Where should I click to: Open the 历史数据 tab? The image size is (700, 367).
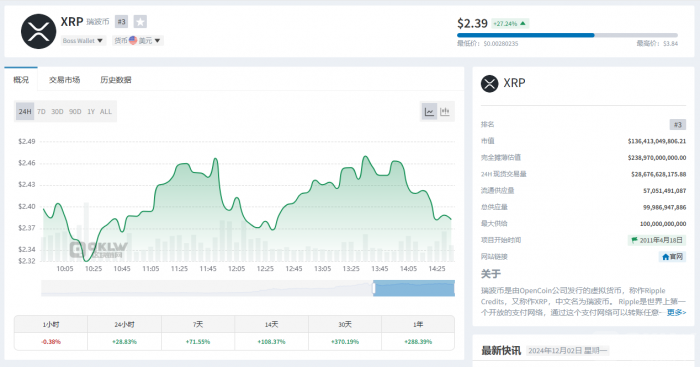coord(116,80)
